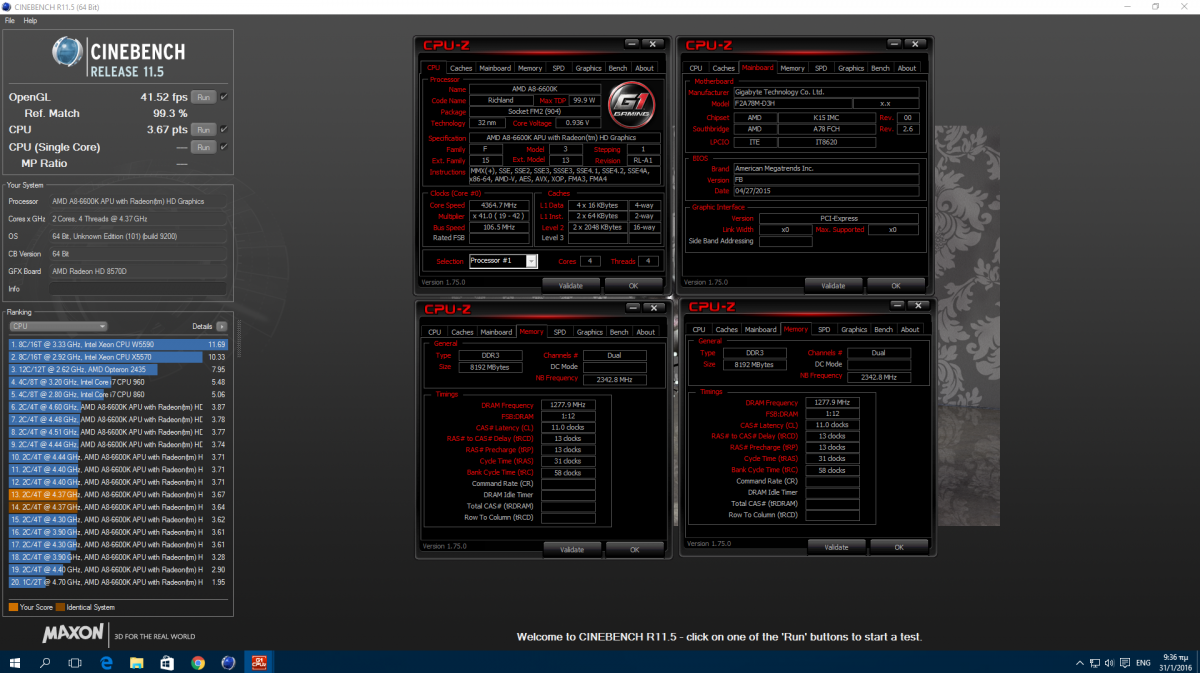Minimize the CPU-tab CPU-Z window

(632, 44)
